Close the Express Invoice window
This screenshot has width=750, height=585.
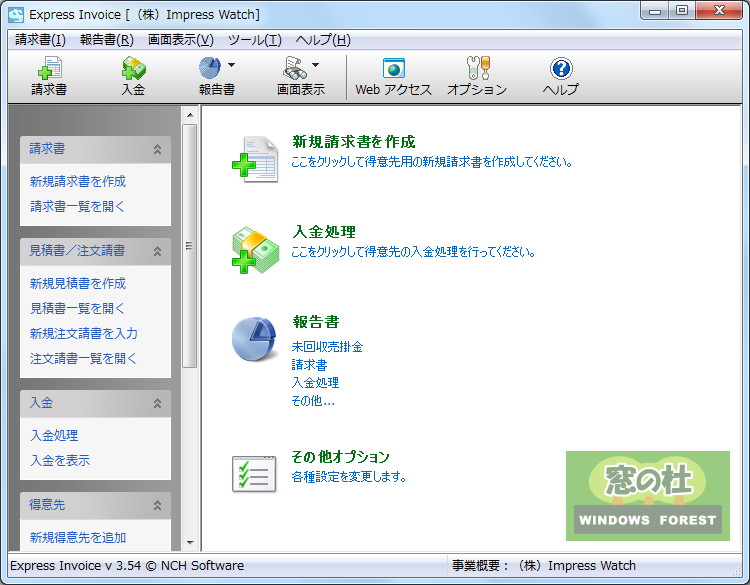[719, 11]
